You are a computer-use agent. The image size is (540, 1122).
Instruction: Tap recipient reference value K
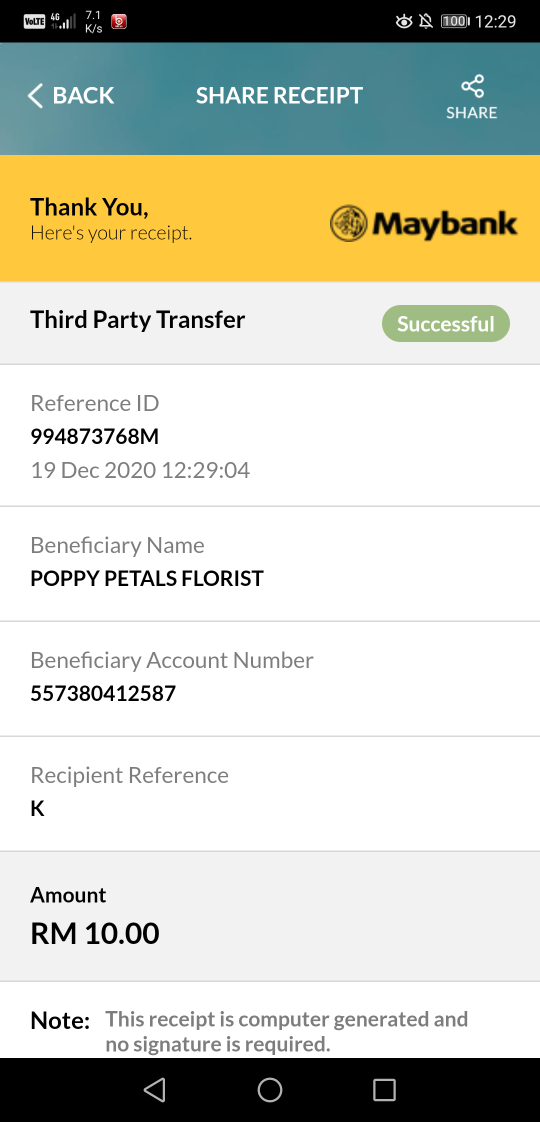(x=37, y=809)
